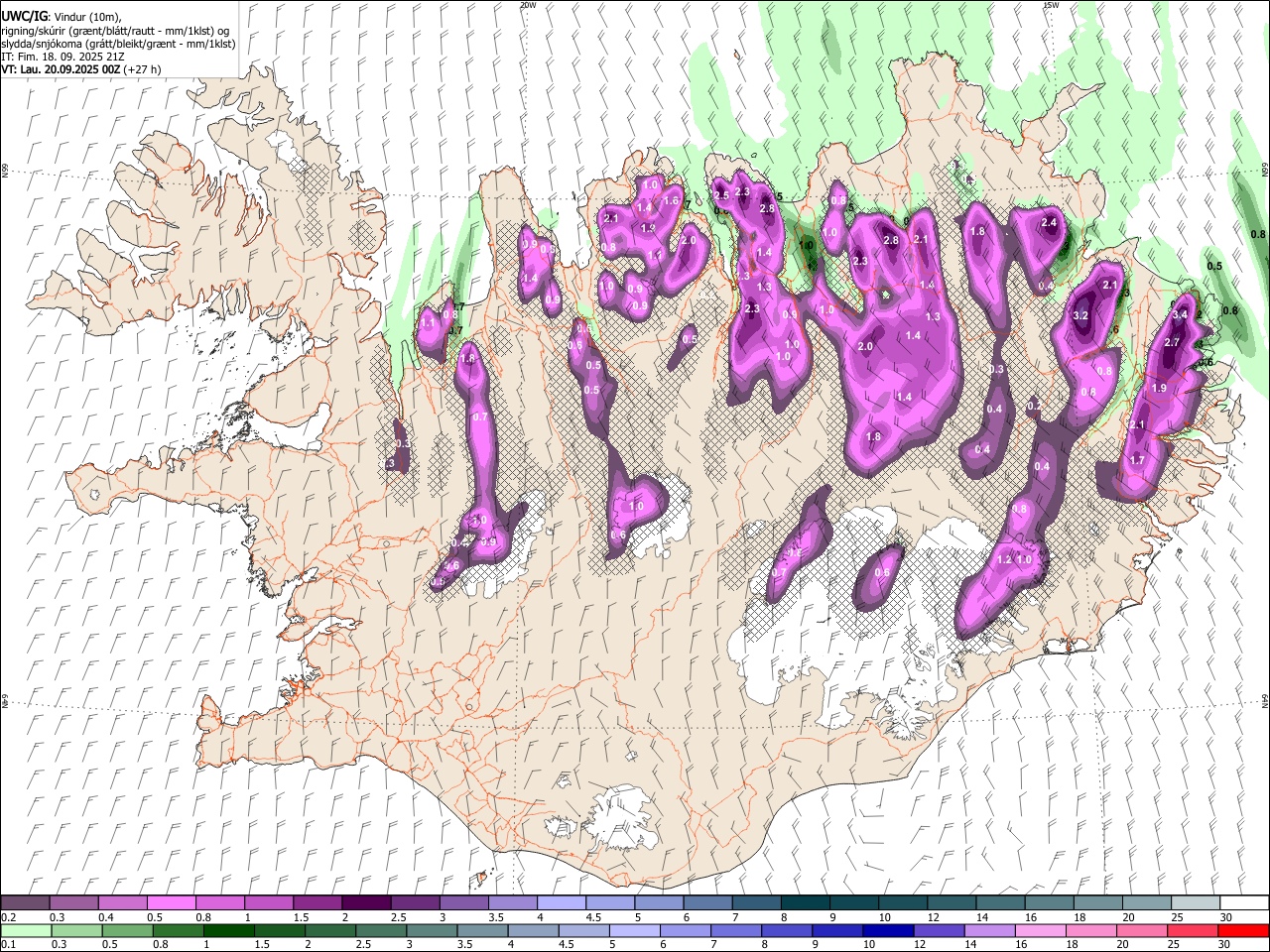Click the 'slydda/snjókoma' legend description line
This screenshot has height=952, width=1270.
[118, 44]
